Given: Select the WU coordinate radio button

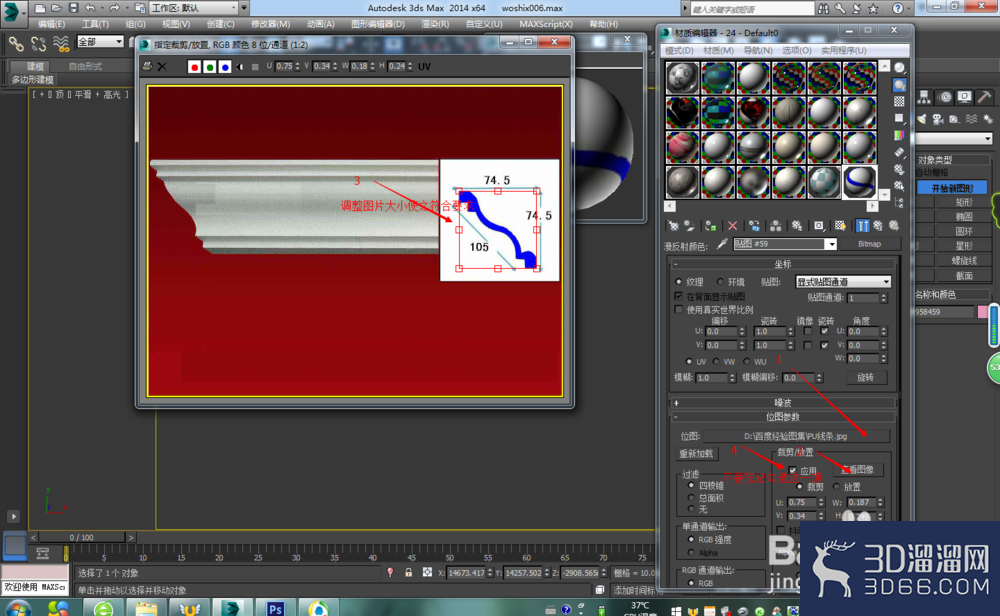Looking at the screenshot, I should click(x=747, y=362).
